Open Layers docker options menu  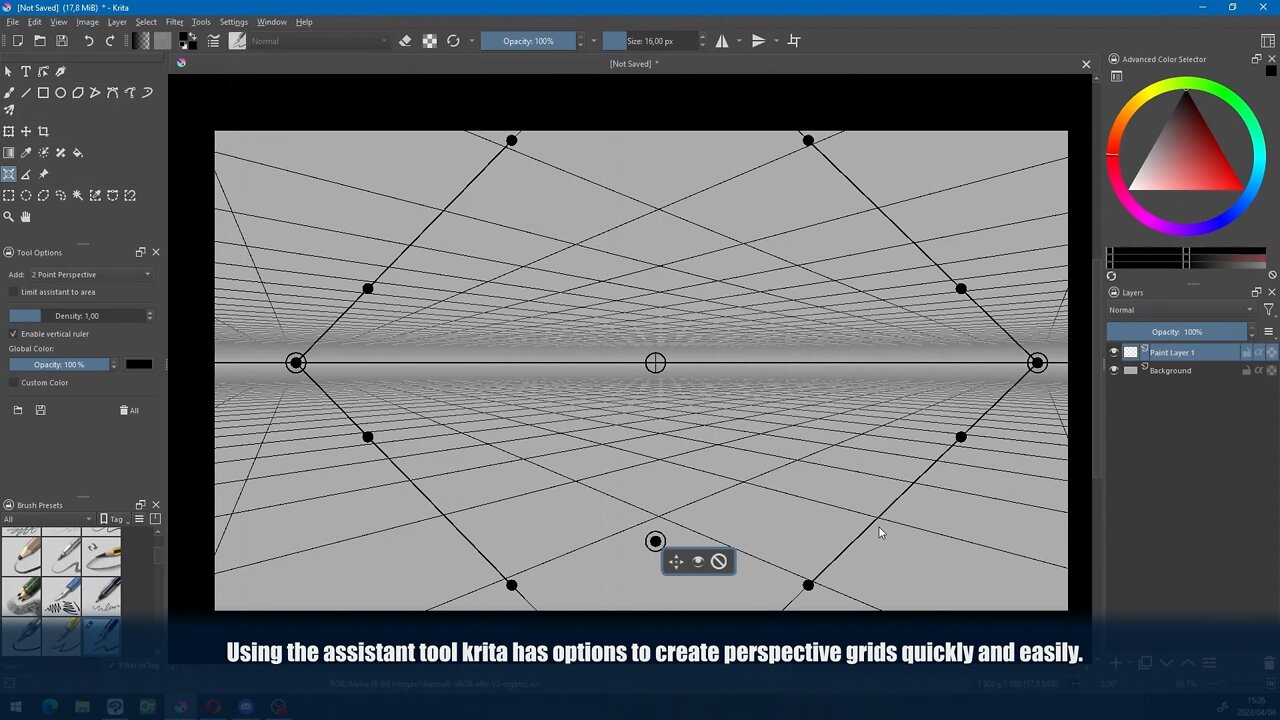coord(1269,331)
